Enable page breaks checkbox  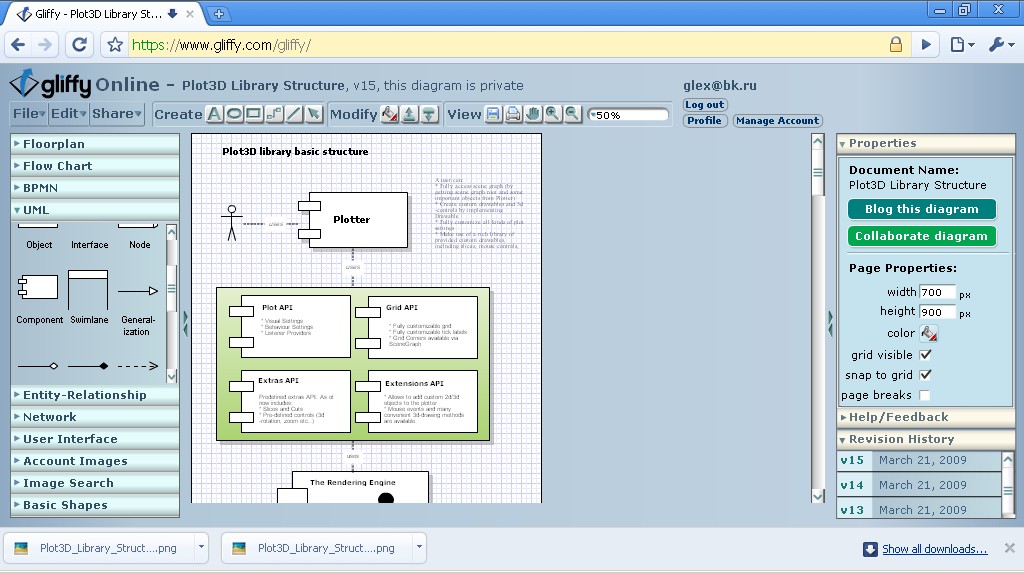[925, 395]
